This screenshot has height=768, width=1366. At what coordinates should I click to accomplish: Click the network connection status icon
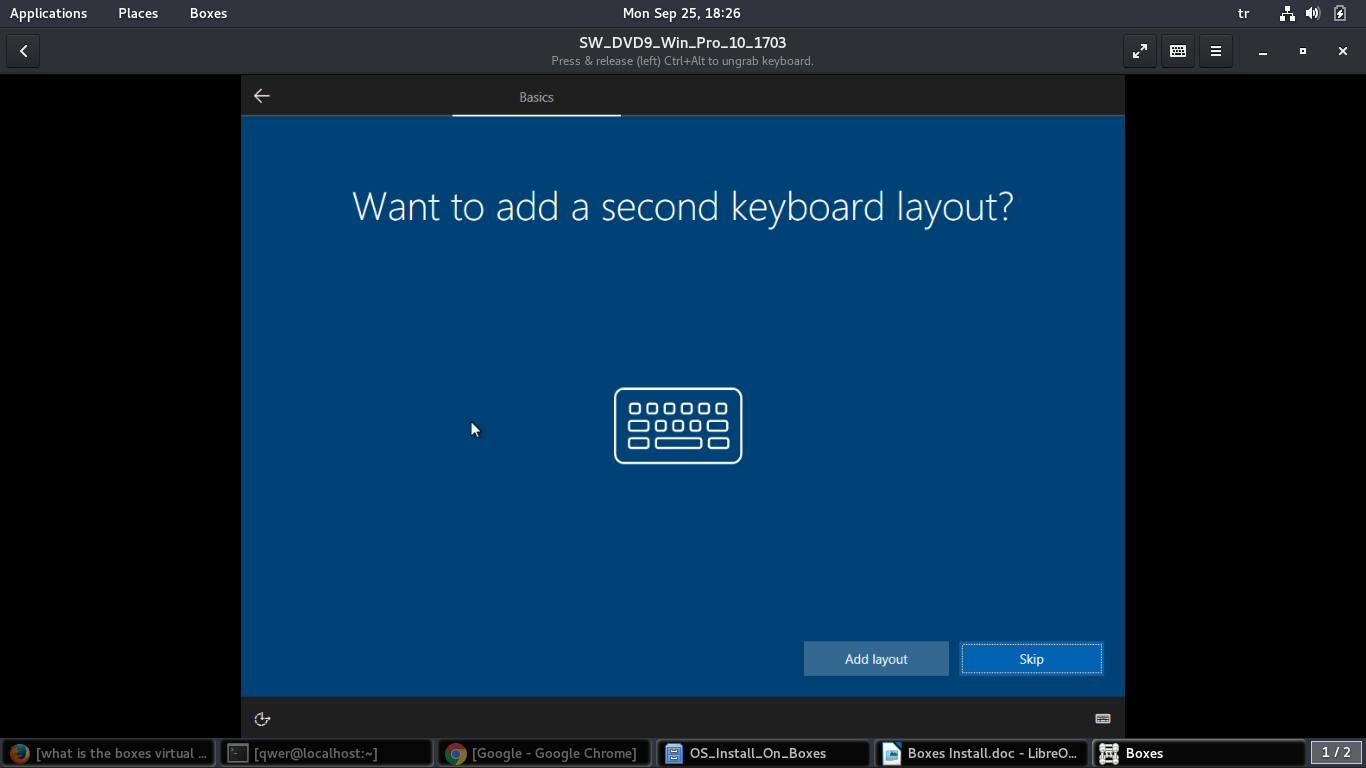pos(1287,13)
